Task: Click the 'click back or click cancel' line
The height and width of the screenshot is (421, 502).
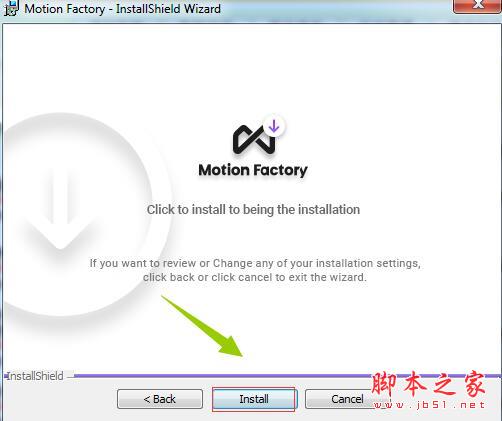Action: [x=255, y=277]
